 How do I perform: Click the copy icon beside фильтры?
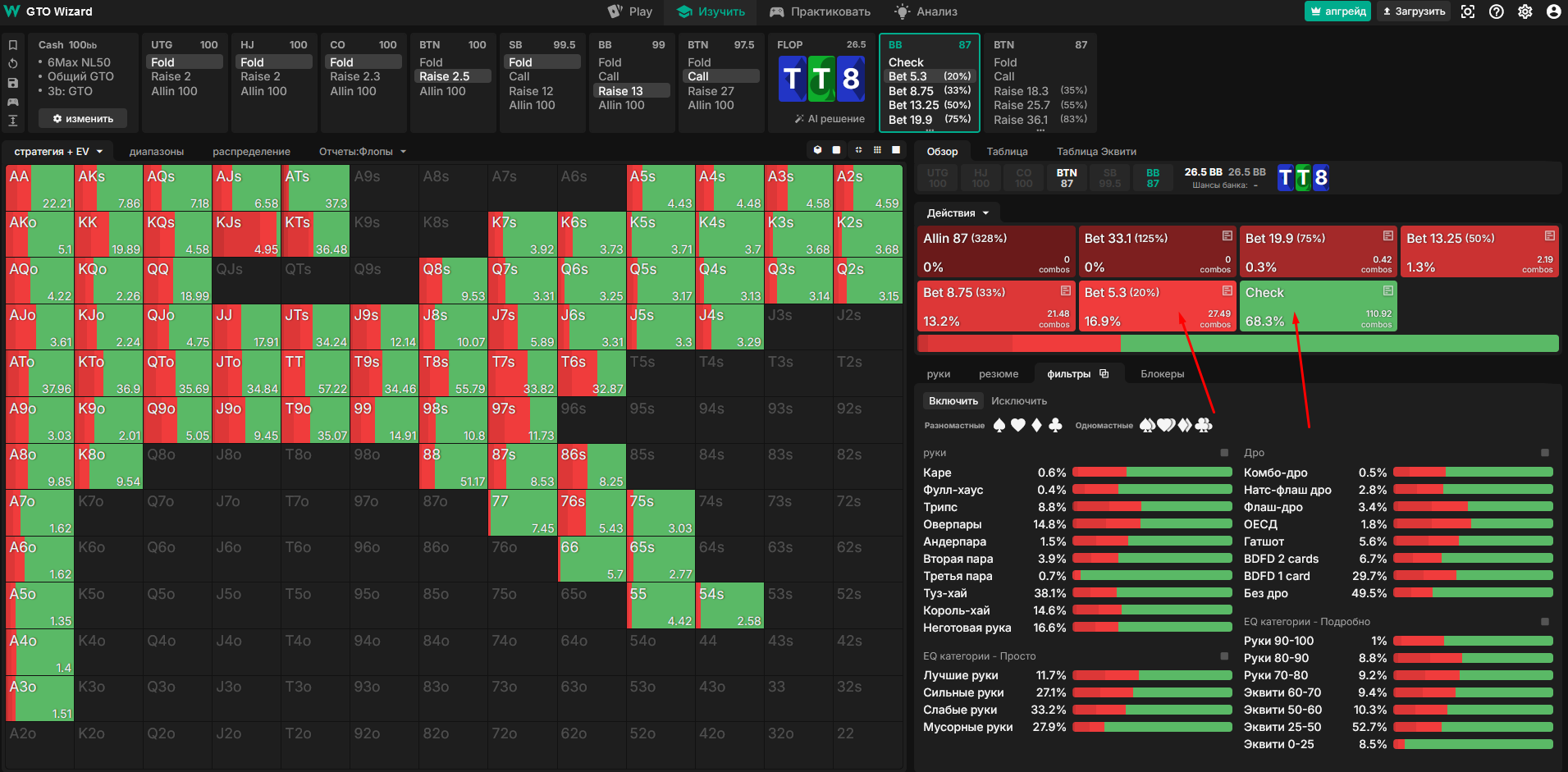tap(1104, 373)
